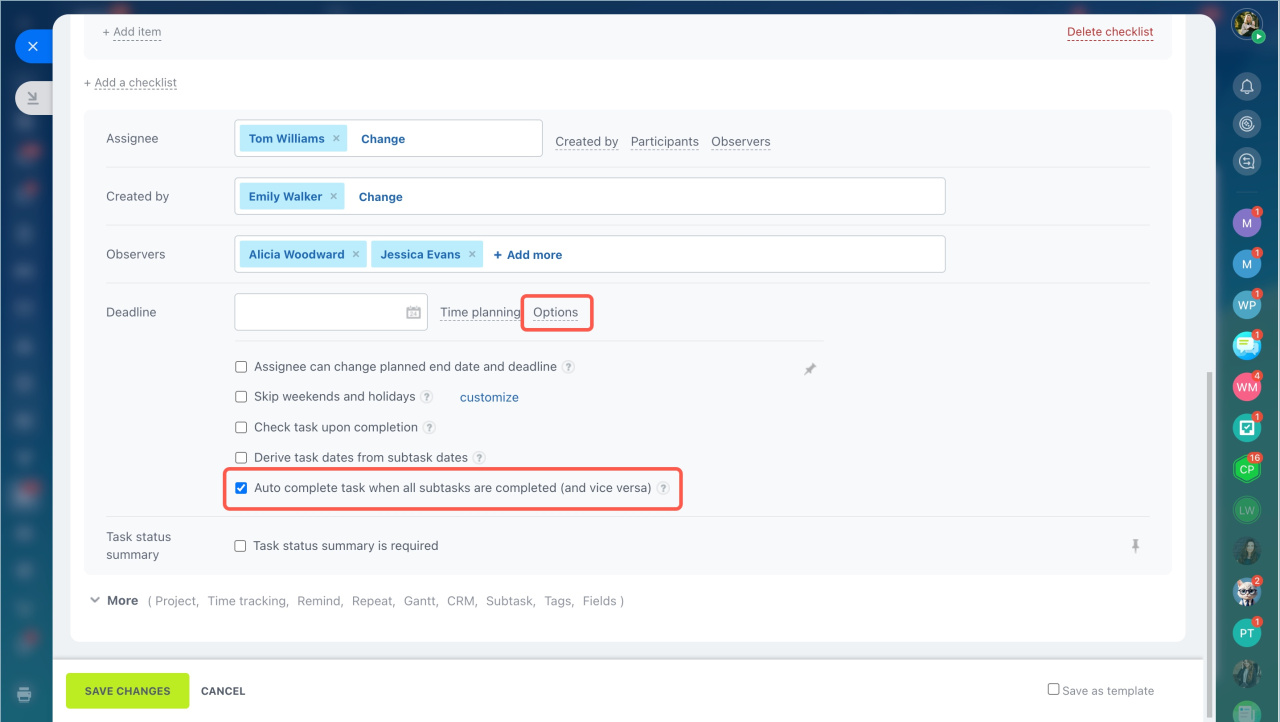
Task: Open CRM in the More section
Action: 461,601
